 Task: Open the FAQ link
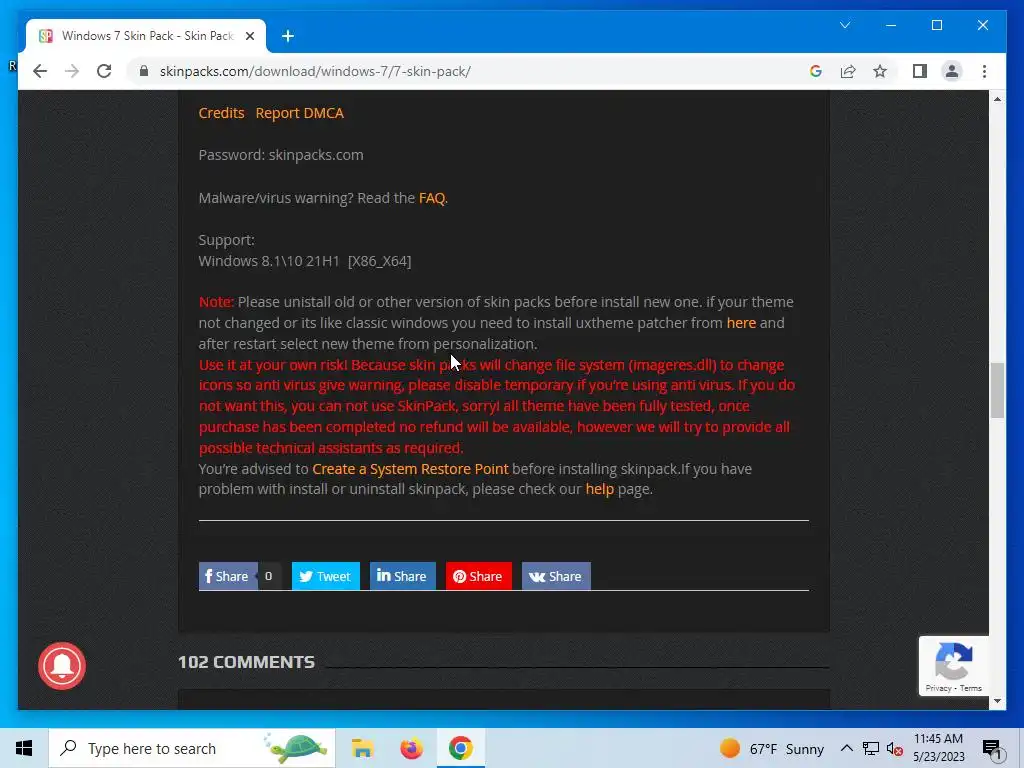point(432,198)
